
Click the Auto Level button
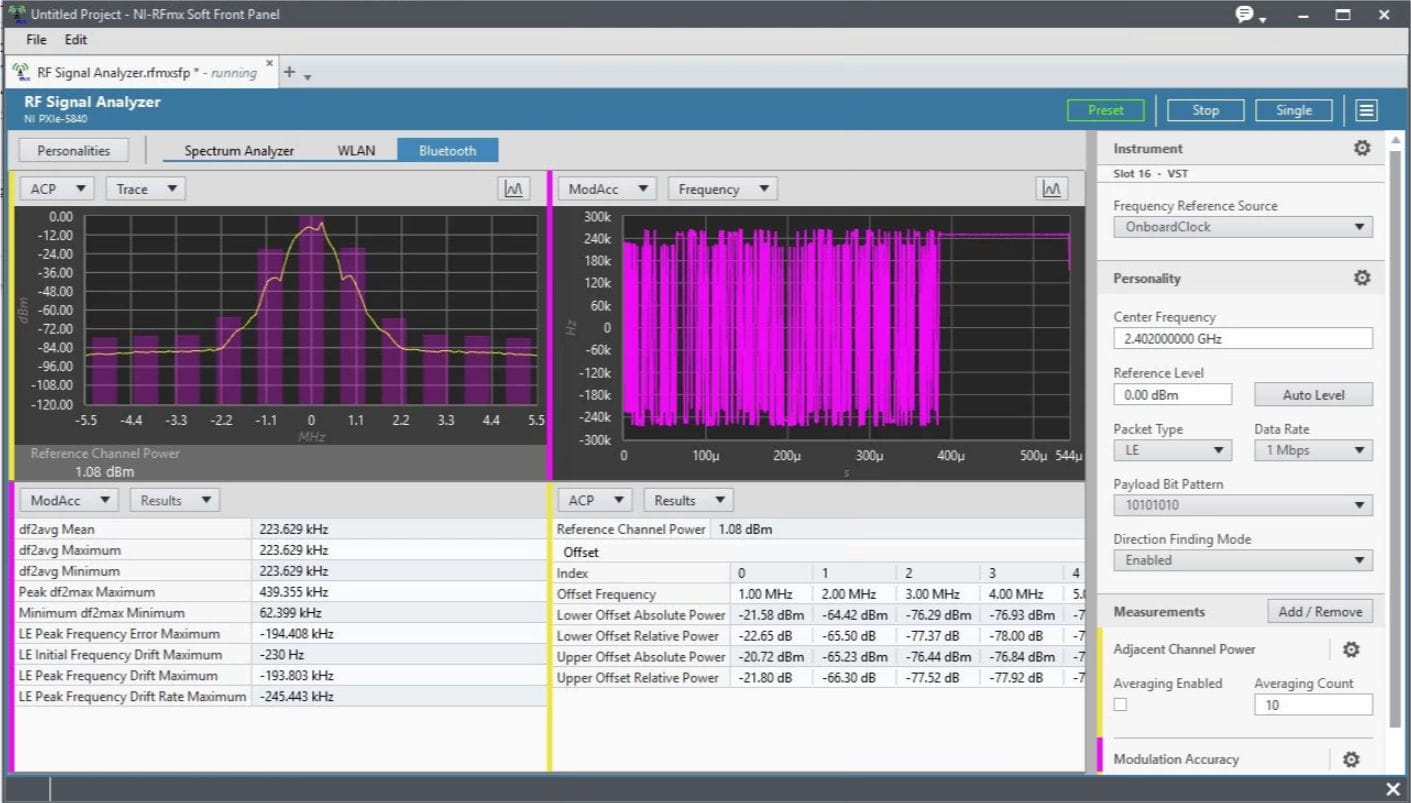1313,394
